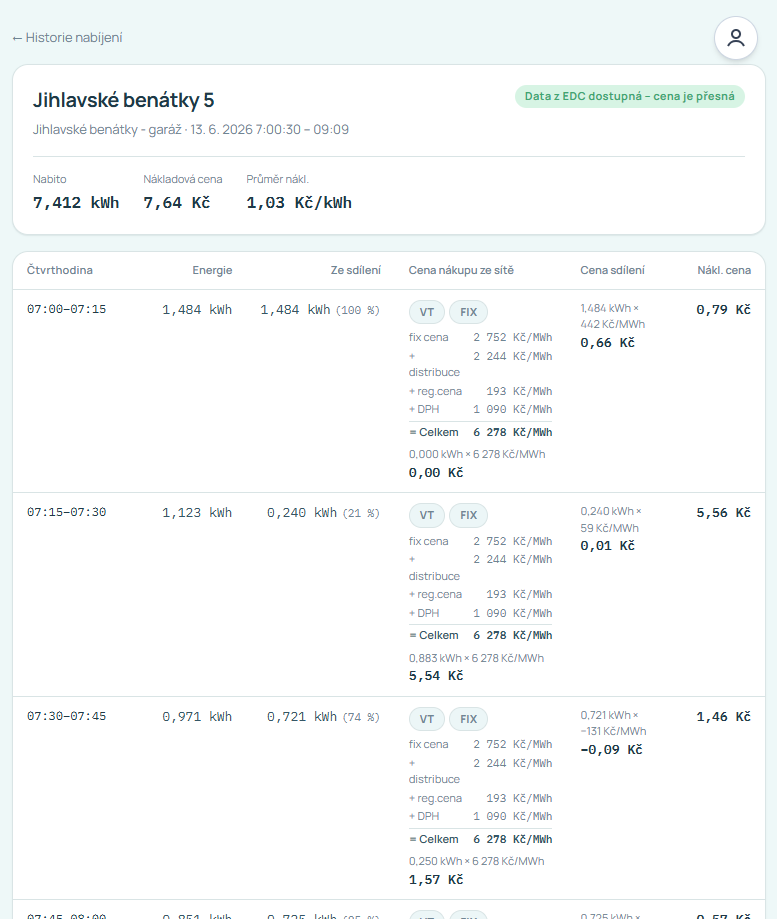
Task: Select 0,240 kWh (21 %) sharing value
Action: click(x=323, y=513)
